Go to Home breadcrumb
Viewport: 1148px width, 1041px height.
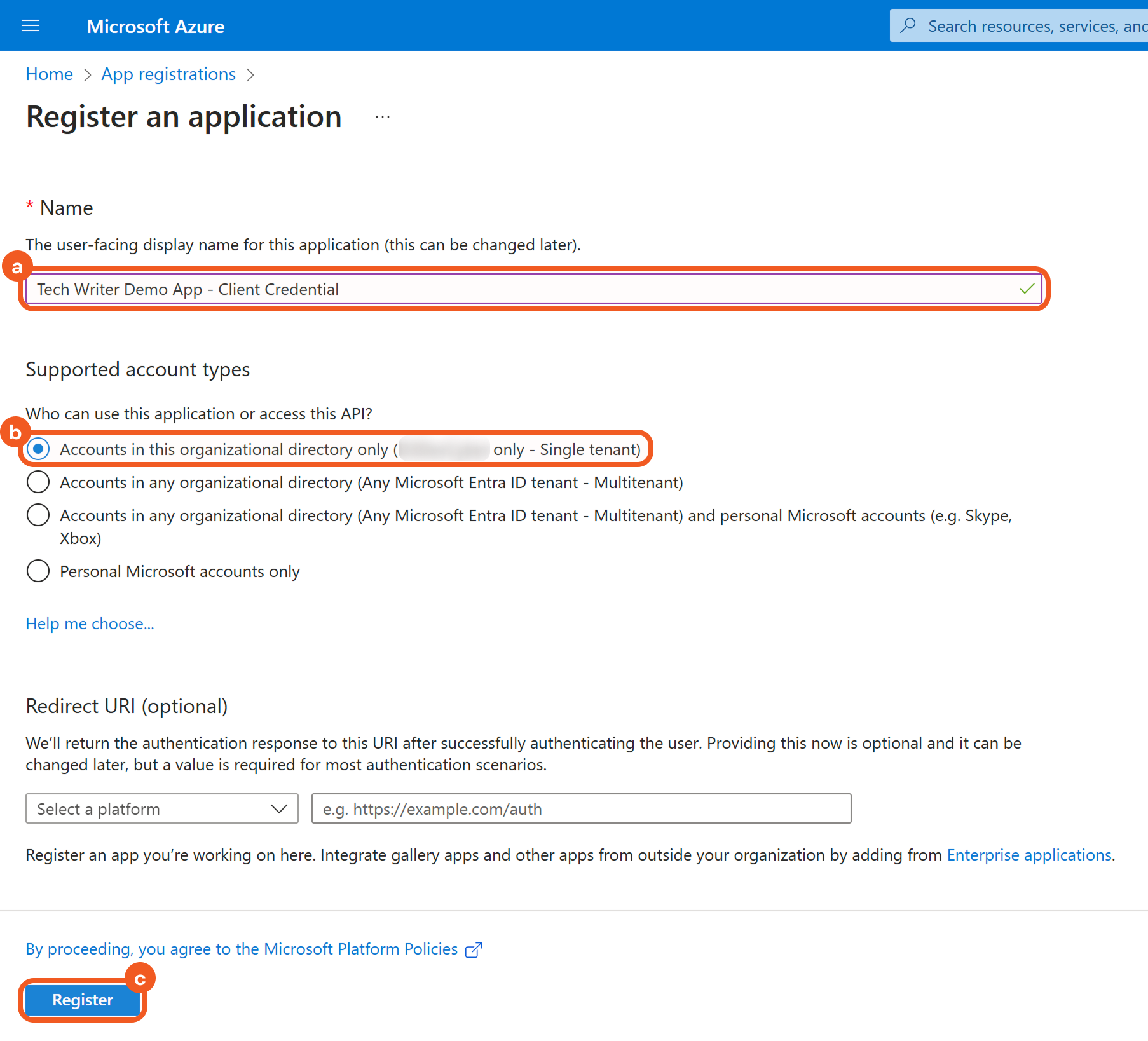[50, 74]
